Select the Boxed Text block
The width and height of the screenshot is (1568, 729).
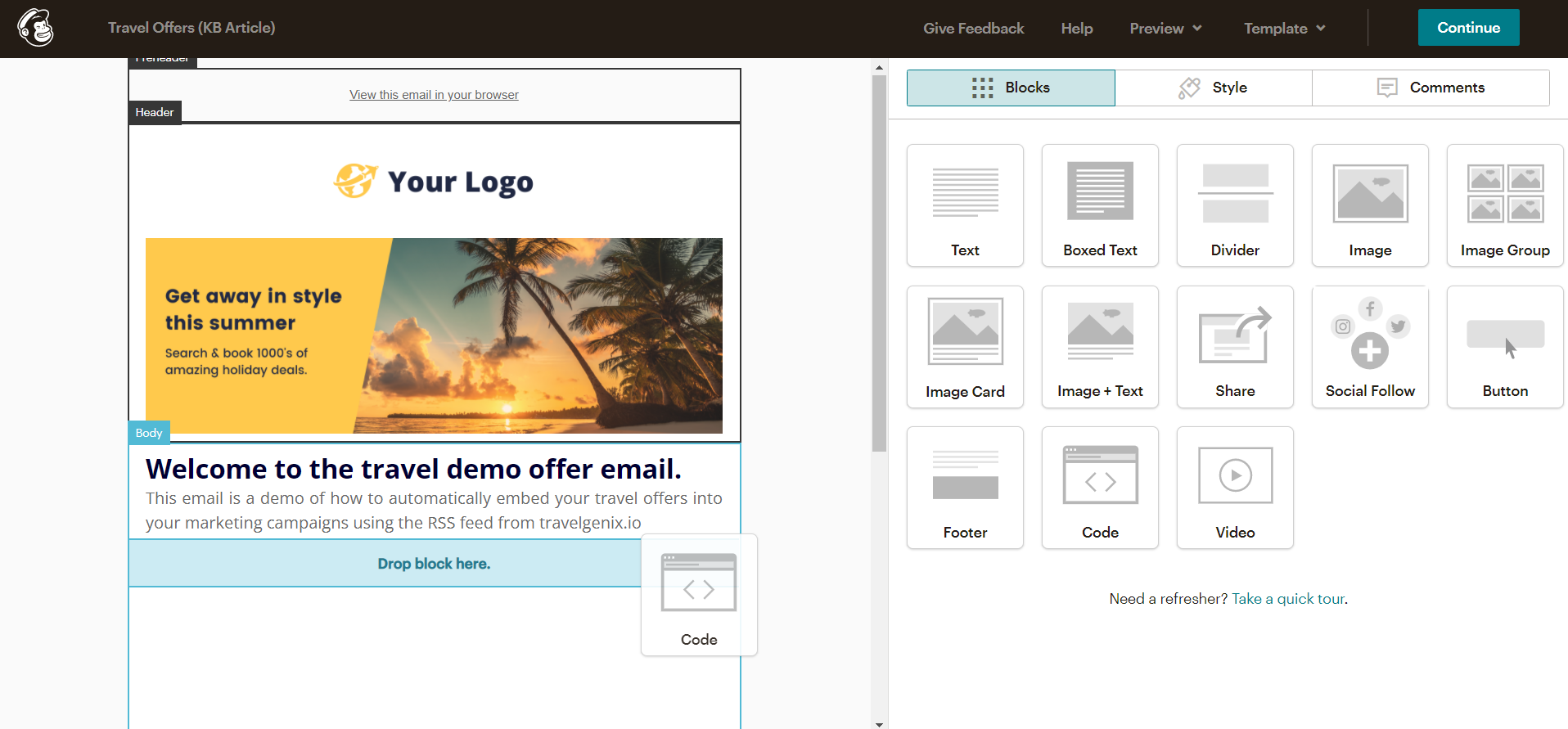click(x=1100, y=205)
